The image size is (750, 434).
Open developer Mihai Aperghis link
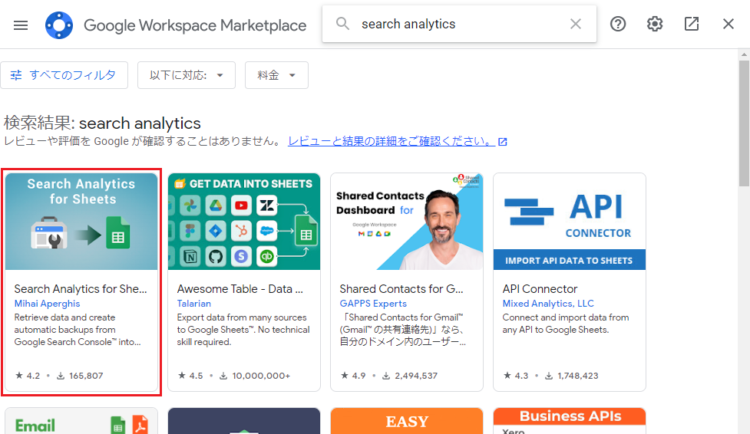(47, 304)
